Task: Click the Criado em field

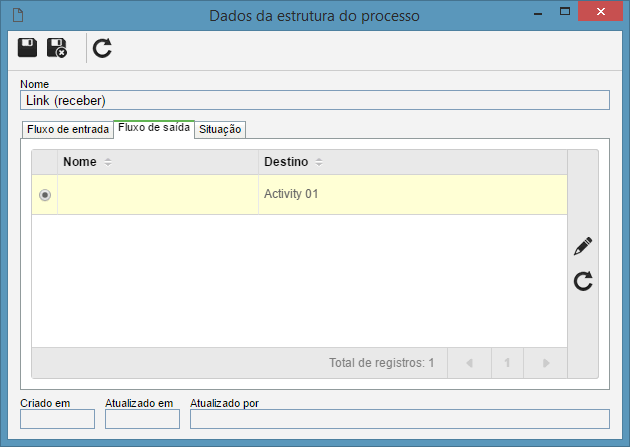Action: pyautogui.click(x=57, y=419)
